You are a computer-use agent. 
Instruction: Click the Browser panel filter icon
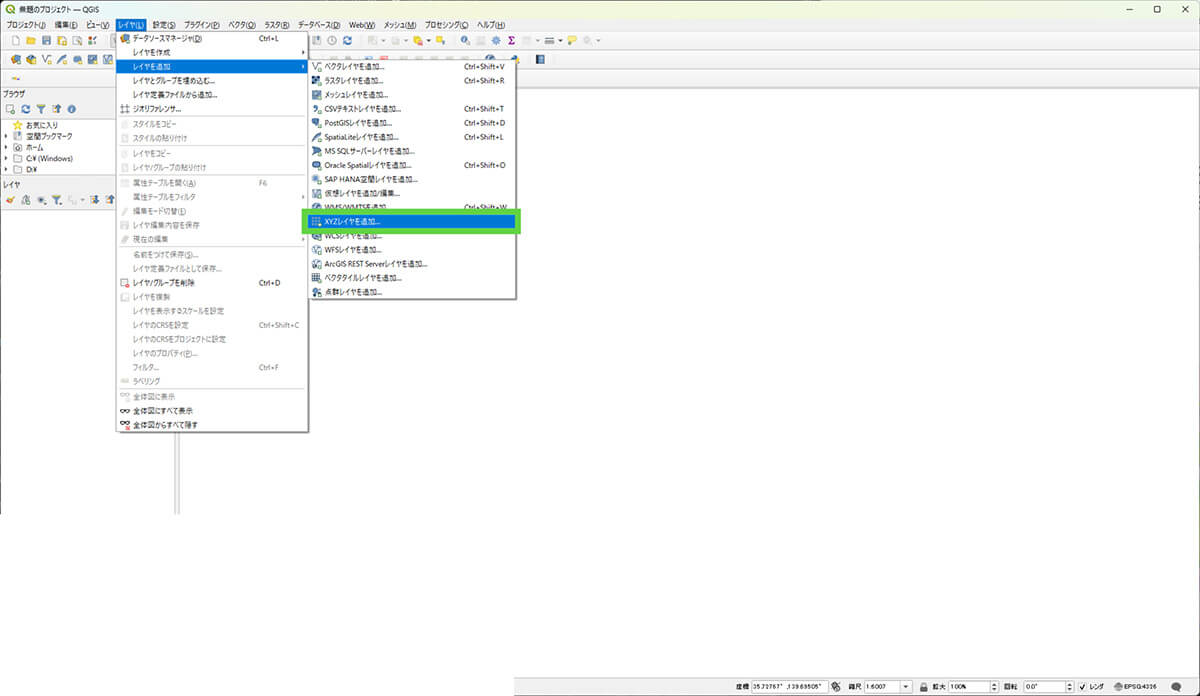coord(41,108)
